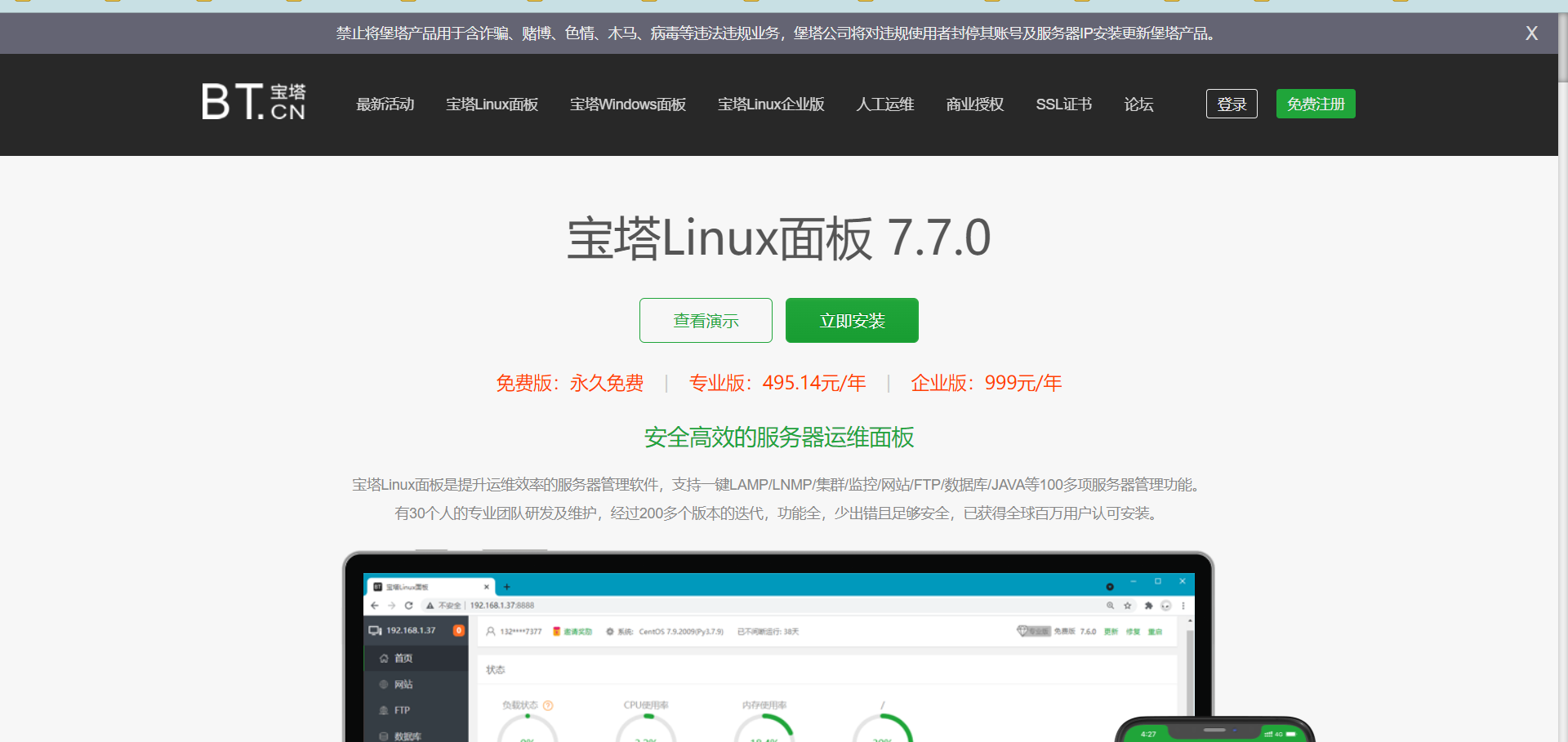The height and width of the screenshot is (742, 1568).
Task: Go to 商业授权 page
Action: click(x=975, y=104)
